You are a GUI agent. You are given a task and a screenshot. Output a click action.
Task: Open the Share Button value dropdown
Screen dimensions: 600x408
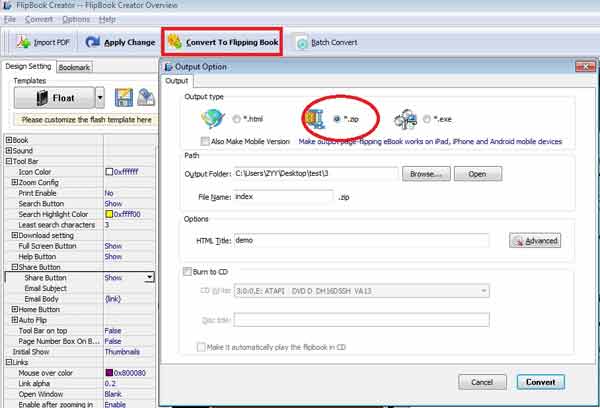[x=149, y=277]
